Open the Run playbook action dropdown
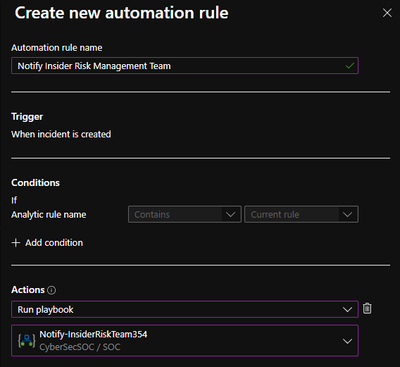This screenshot has width=400, height=367. pyautogui.click(x=185, y=309)
